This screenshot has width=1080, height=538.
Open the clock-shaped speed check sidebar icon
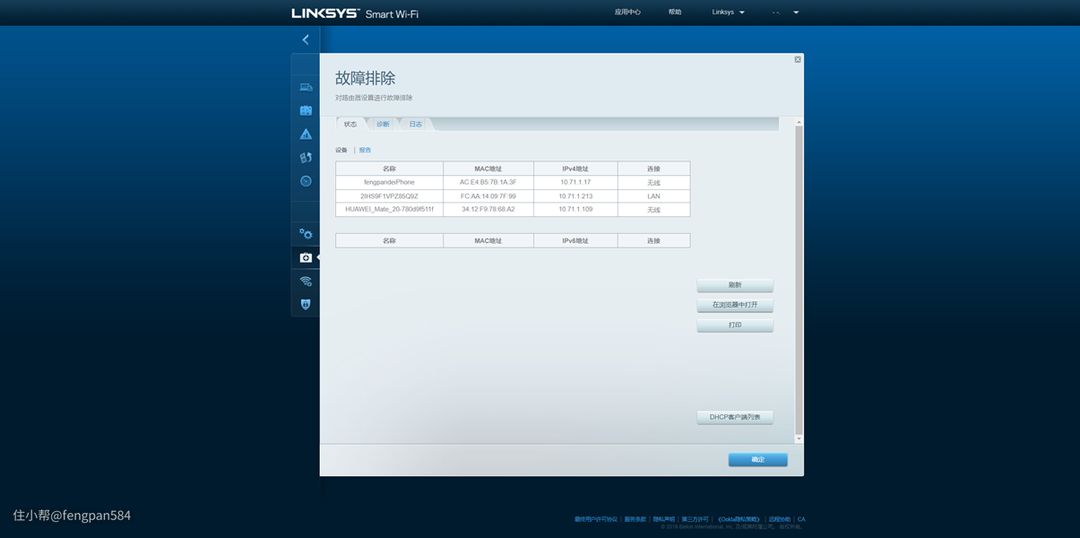pos(306,181)
